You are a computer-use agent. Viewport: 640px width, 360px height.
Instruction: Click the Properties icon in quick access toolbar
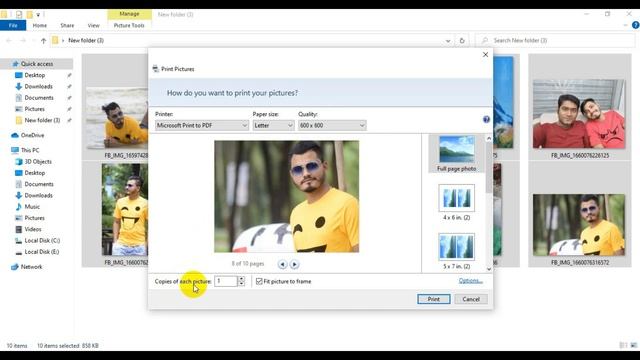[19, 14]
